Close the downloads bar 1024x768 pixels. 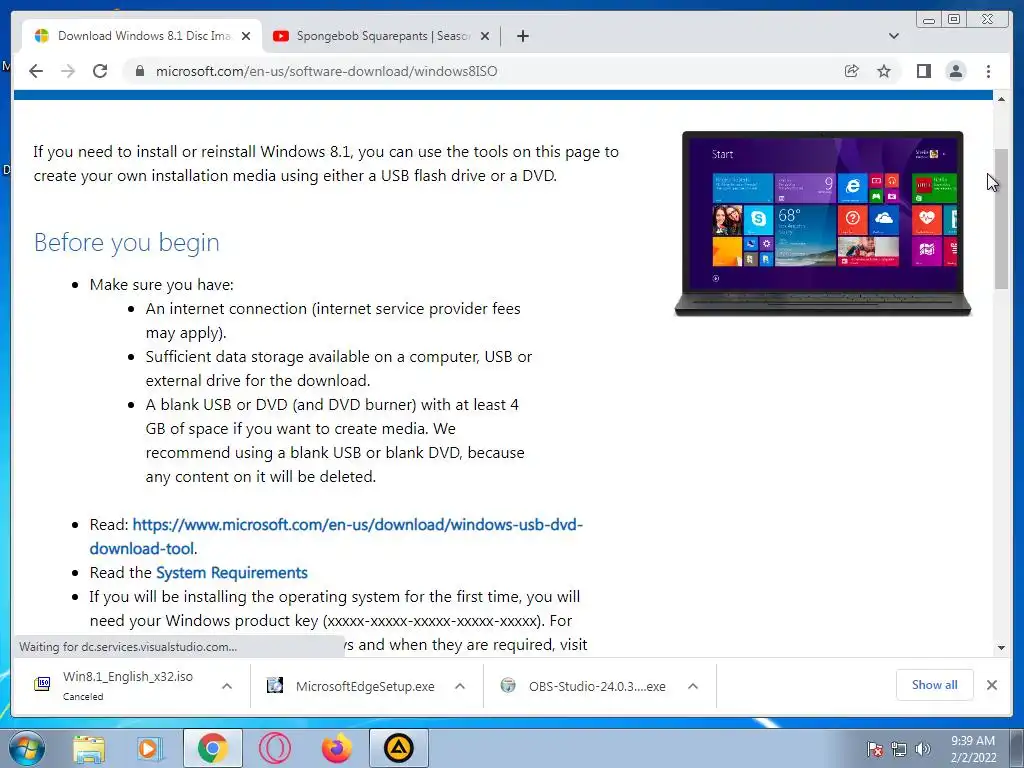(991, 685)
